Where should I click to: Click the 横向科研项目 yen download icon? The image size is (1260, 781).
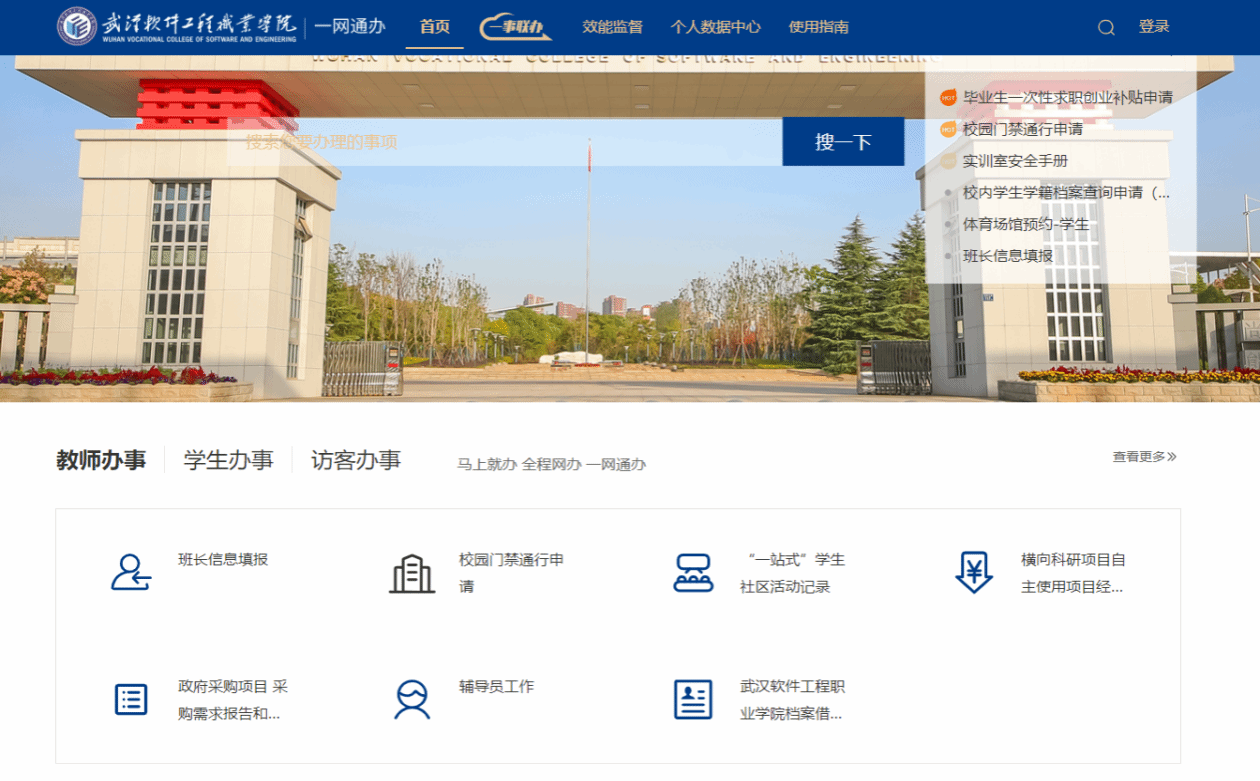click(974, 573)
